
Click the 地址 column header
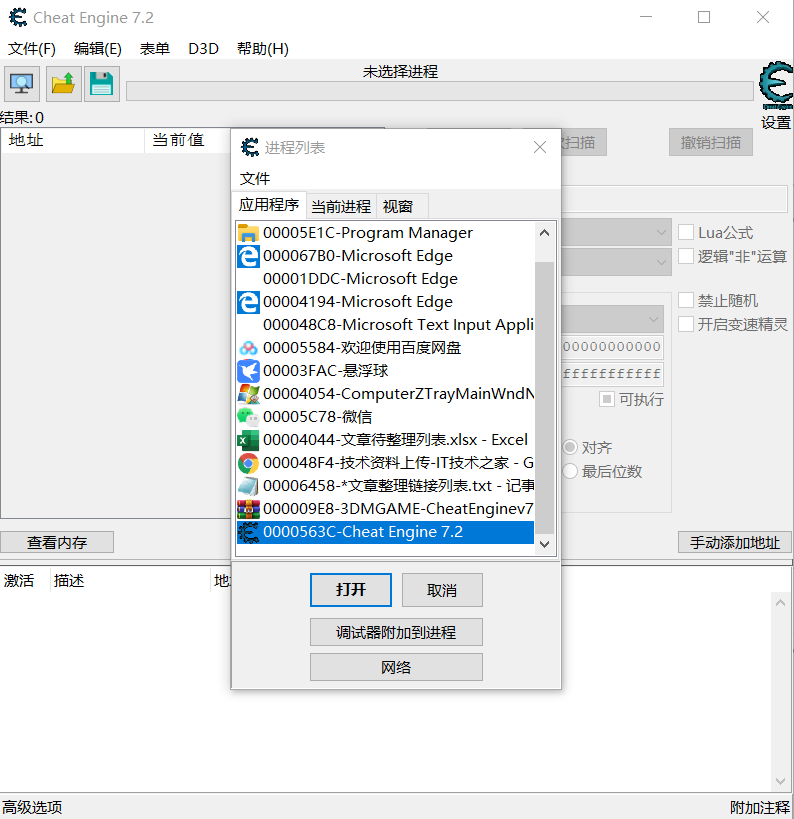pyautogui.click(x=73, y=140)
